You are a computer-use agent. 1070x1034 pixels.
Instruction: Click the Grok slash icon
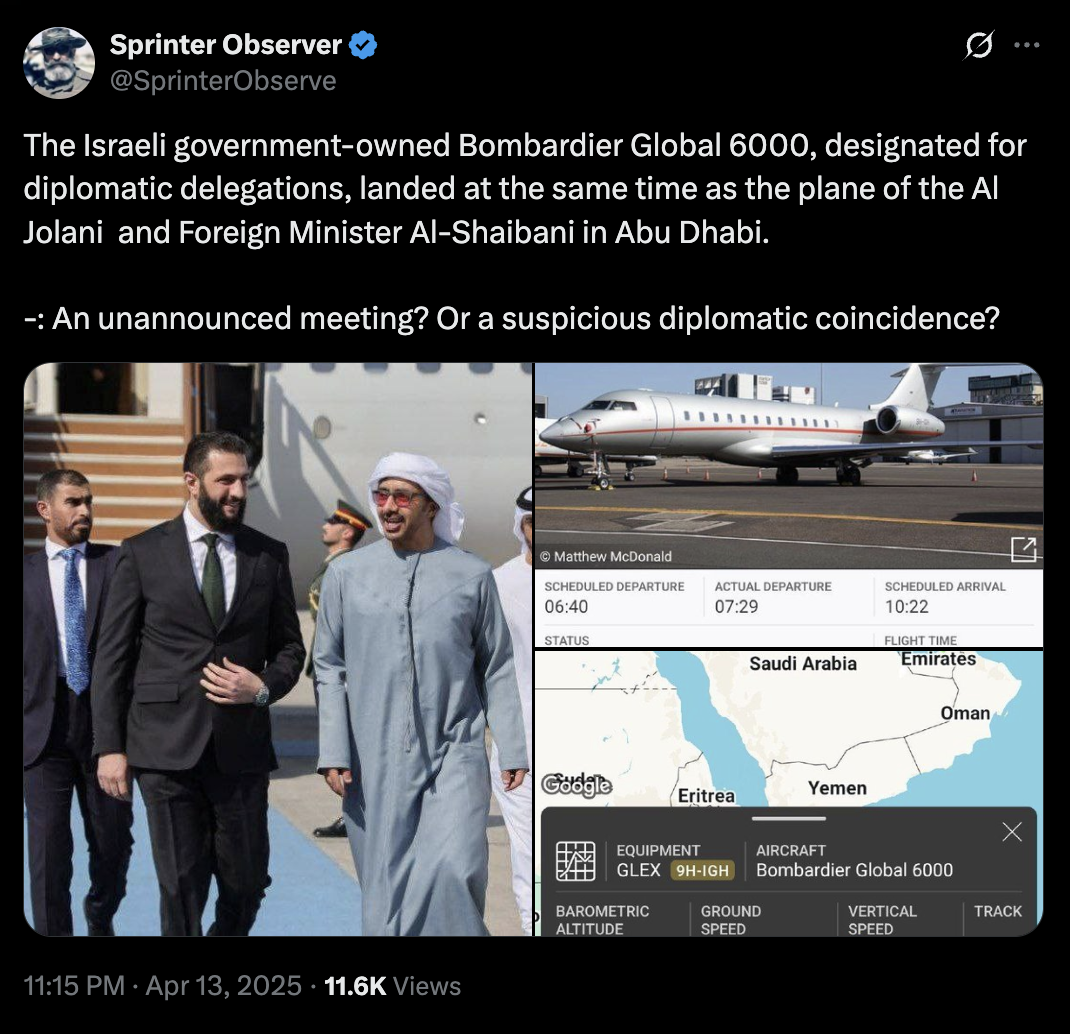tap(979, 46)
